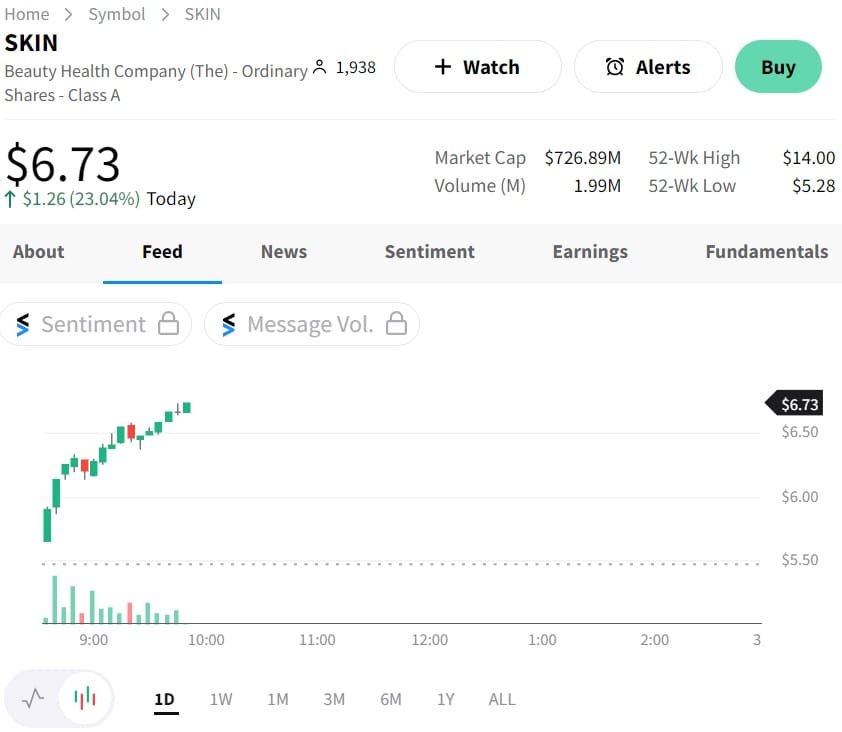Click the plus icon on Watch
Image resolution: width=842 pixels, height=732 pixels.
(x=443, y=67)
